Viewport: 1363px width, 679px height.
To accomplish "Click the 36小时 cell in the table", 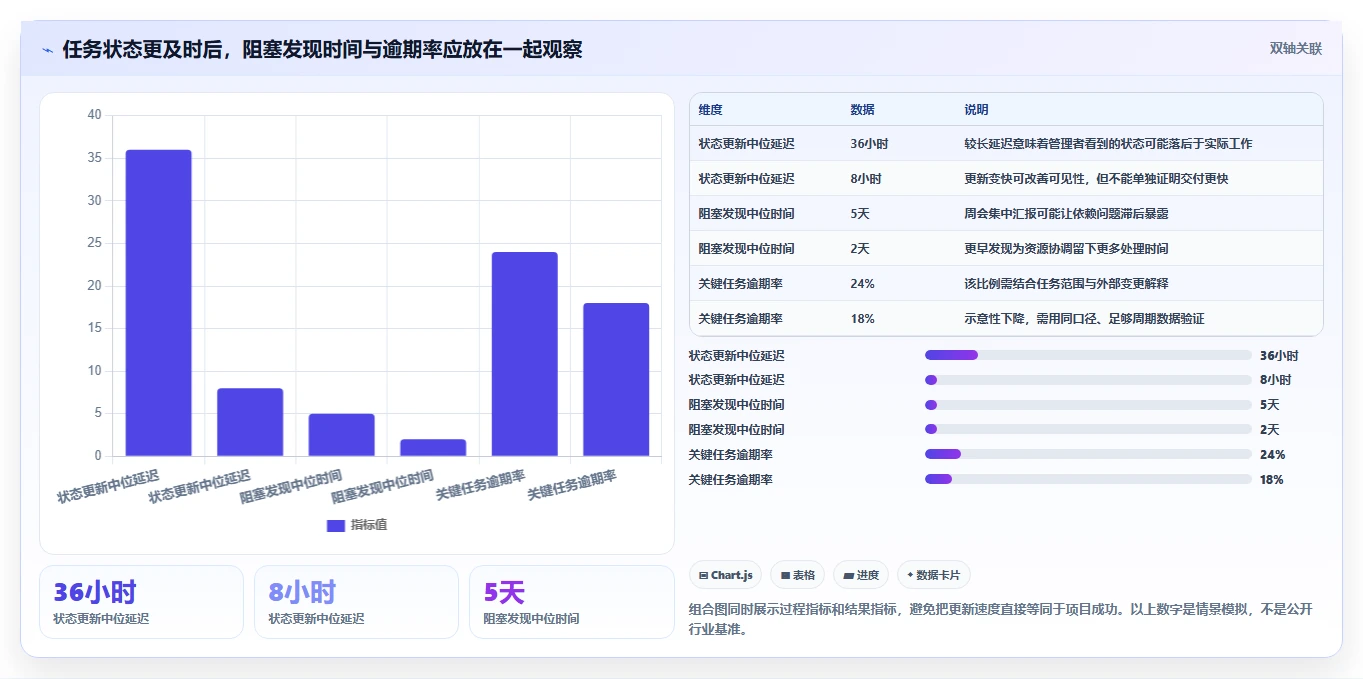I will pyautogui.click(x=869, y=144).
